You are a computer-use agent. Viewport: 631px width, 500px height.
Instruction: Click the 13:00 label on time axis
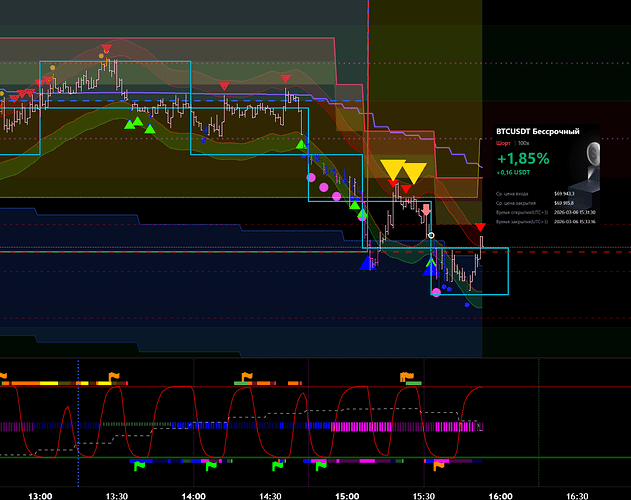tap(40, 493)
